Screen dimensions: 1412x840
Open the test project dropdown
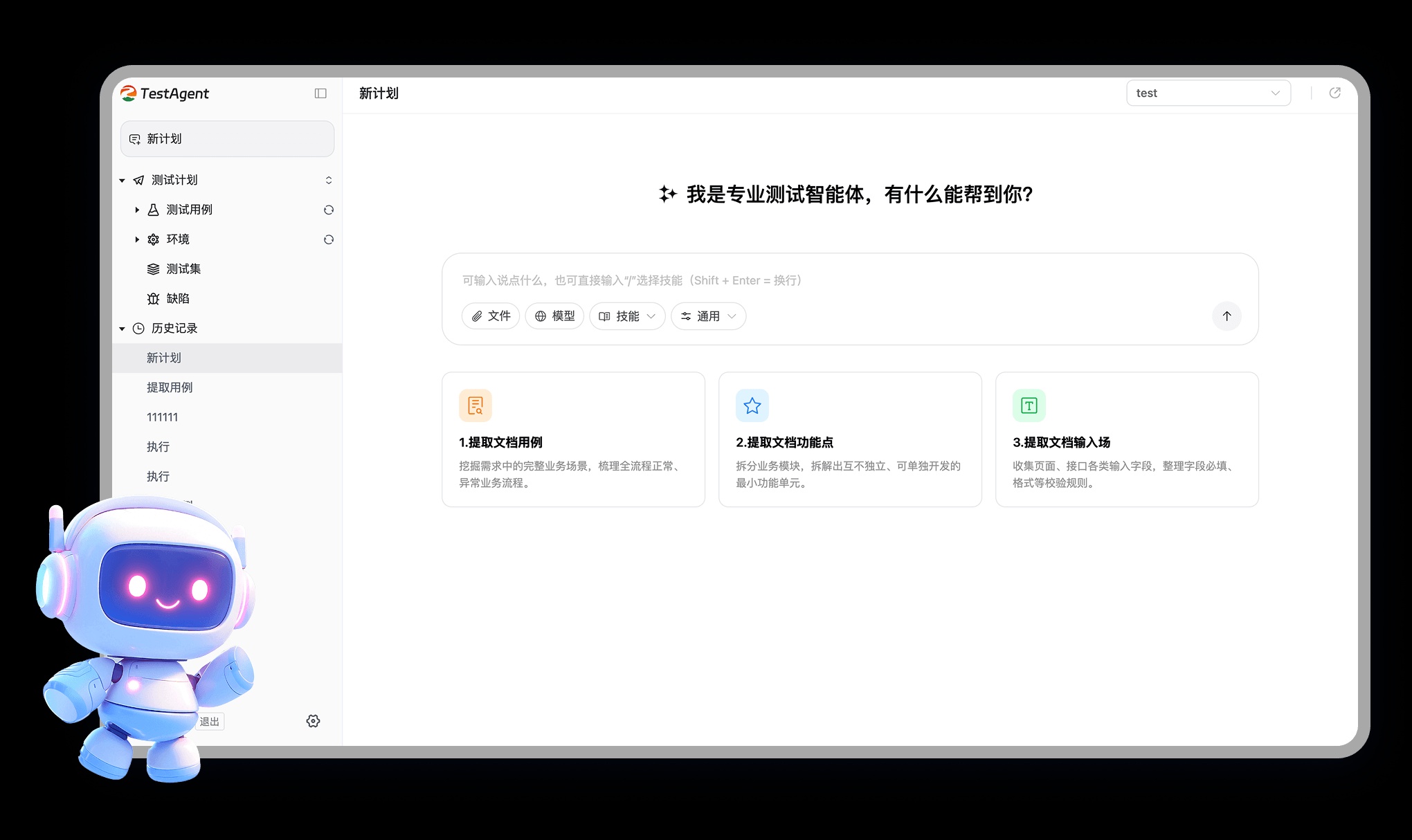[x=1209, y=93]
